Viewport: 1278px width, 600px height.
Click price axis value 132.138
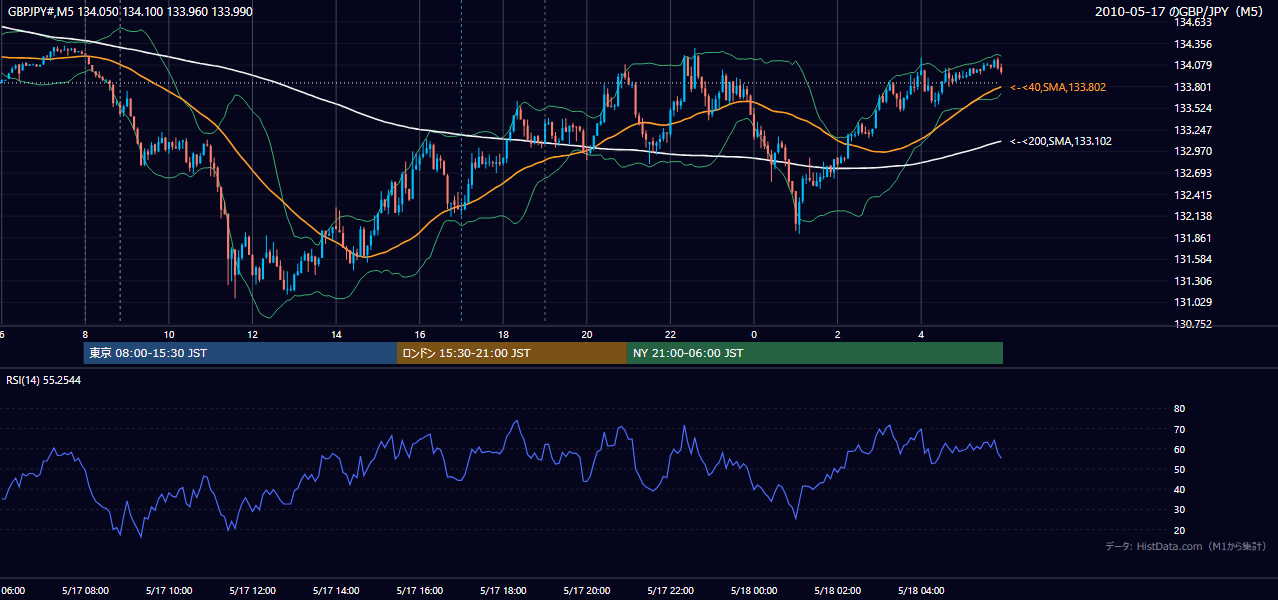point(1192,216)
